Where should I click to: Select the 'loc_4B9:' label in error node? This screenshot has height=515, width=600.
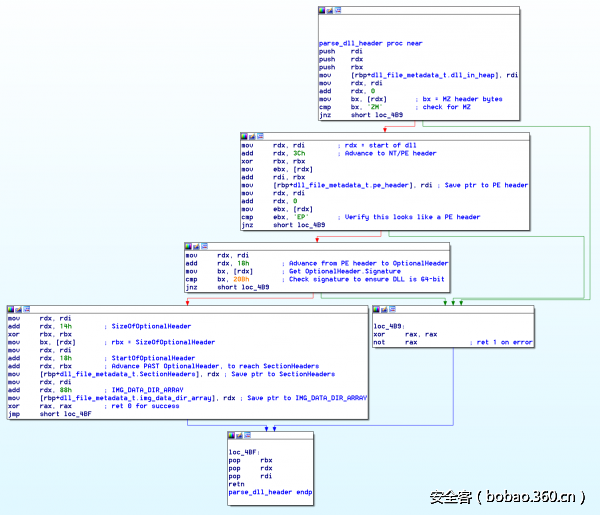pos(388,326)
